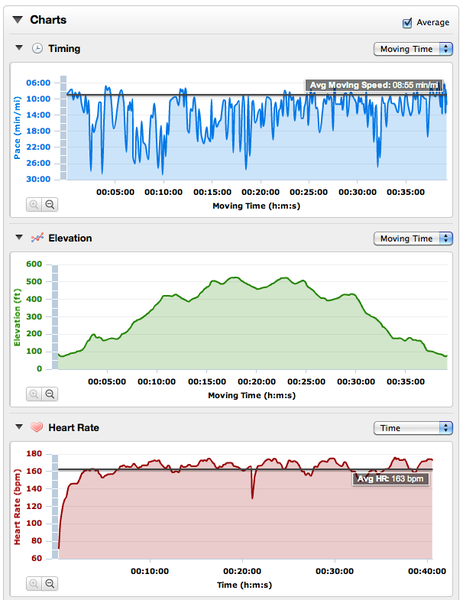Open Elevation chart Moving Time dropdown
463x600 pixels.
(413, 238)
